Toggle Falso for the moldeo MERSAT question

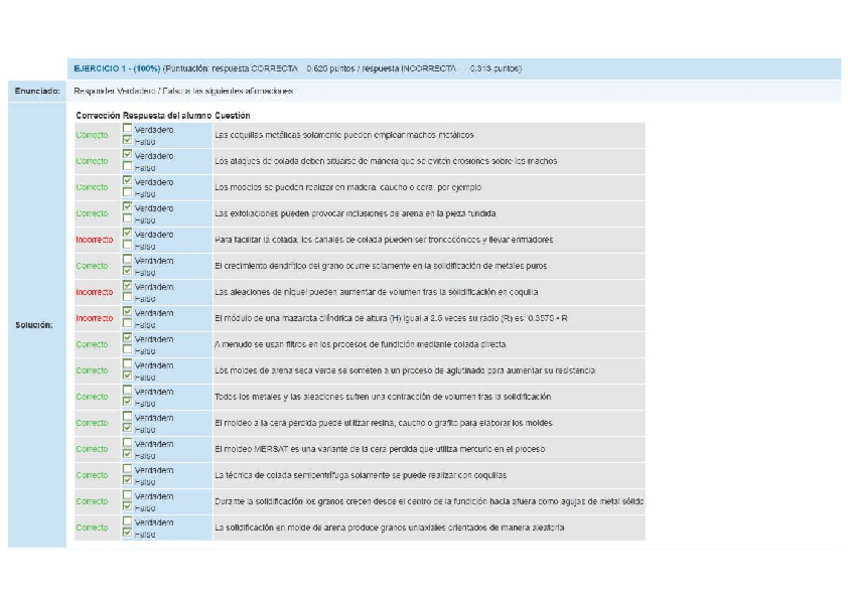pos(126,455)
